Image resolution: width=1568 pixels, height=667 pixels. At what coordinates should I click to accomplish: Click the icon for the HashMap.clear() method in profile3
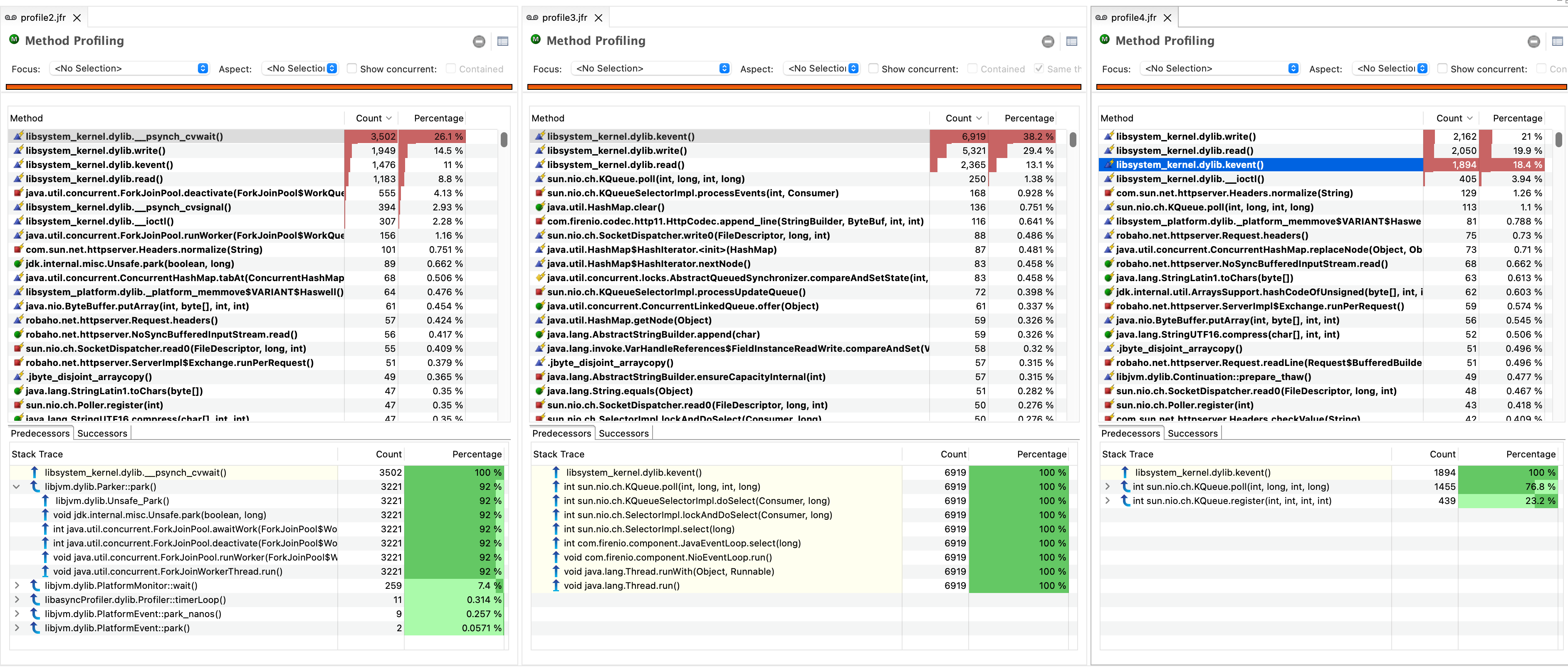(539, 207)
